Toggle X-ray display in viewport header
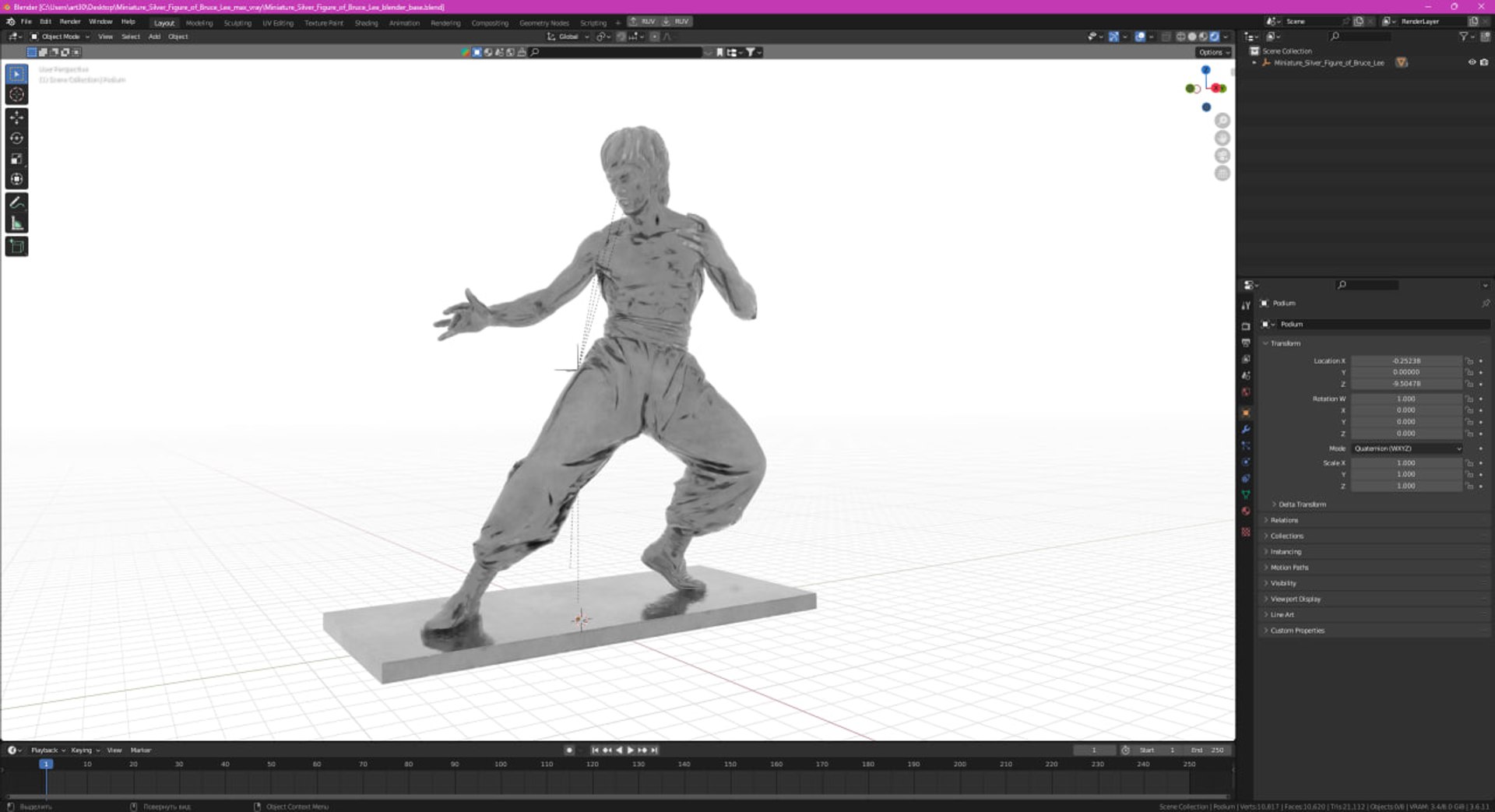This screenshot has height=812, width=1495. (1166, 37)
